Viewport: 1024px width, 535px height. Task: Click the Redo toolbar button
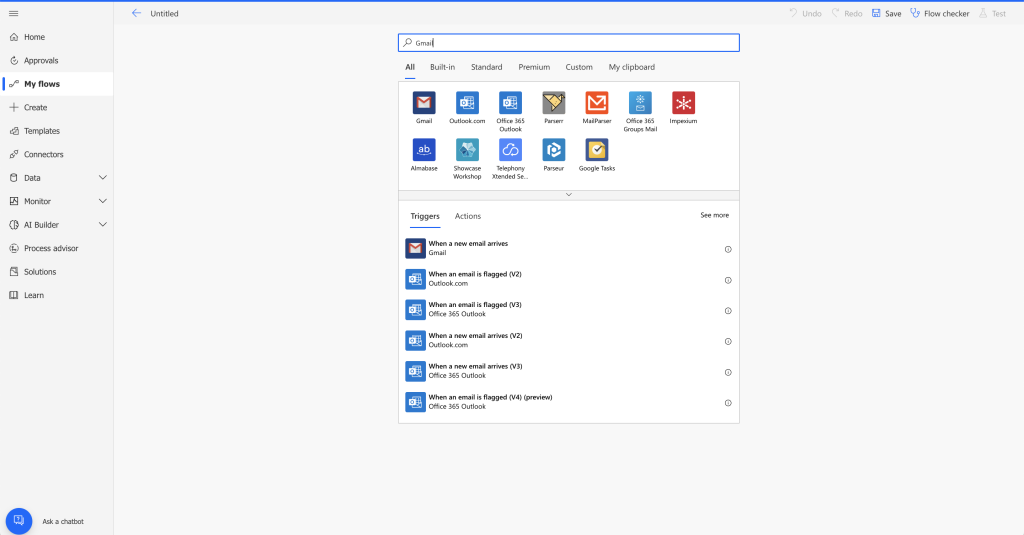coord(847,13)
